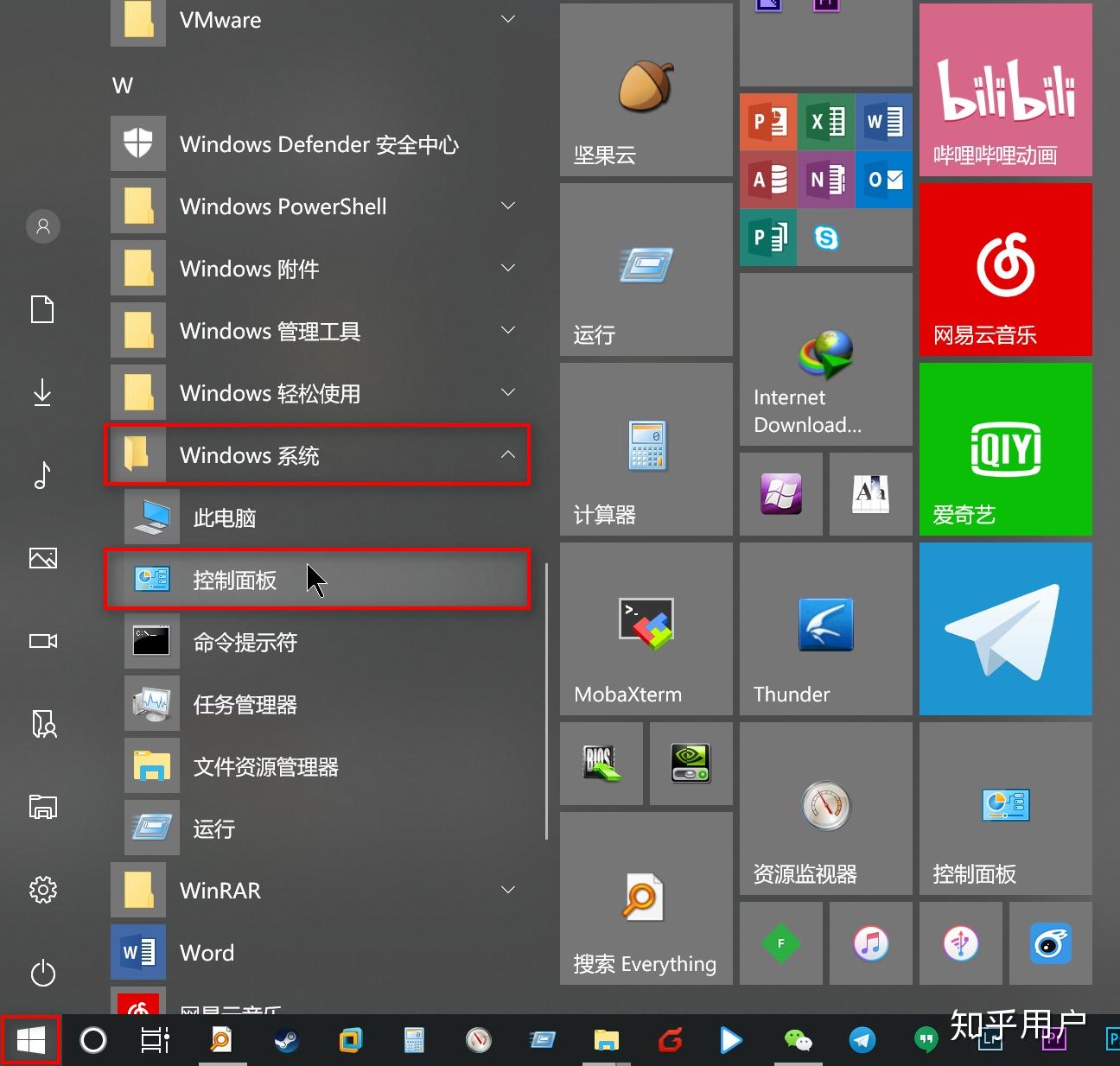Open Documents from the left rail

(43, 309)
